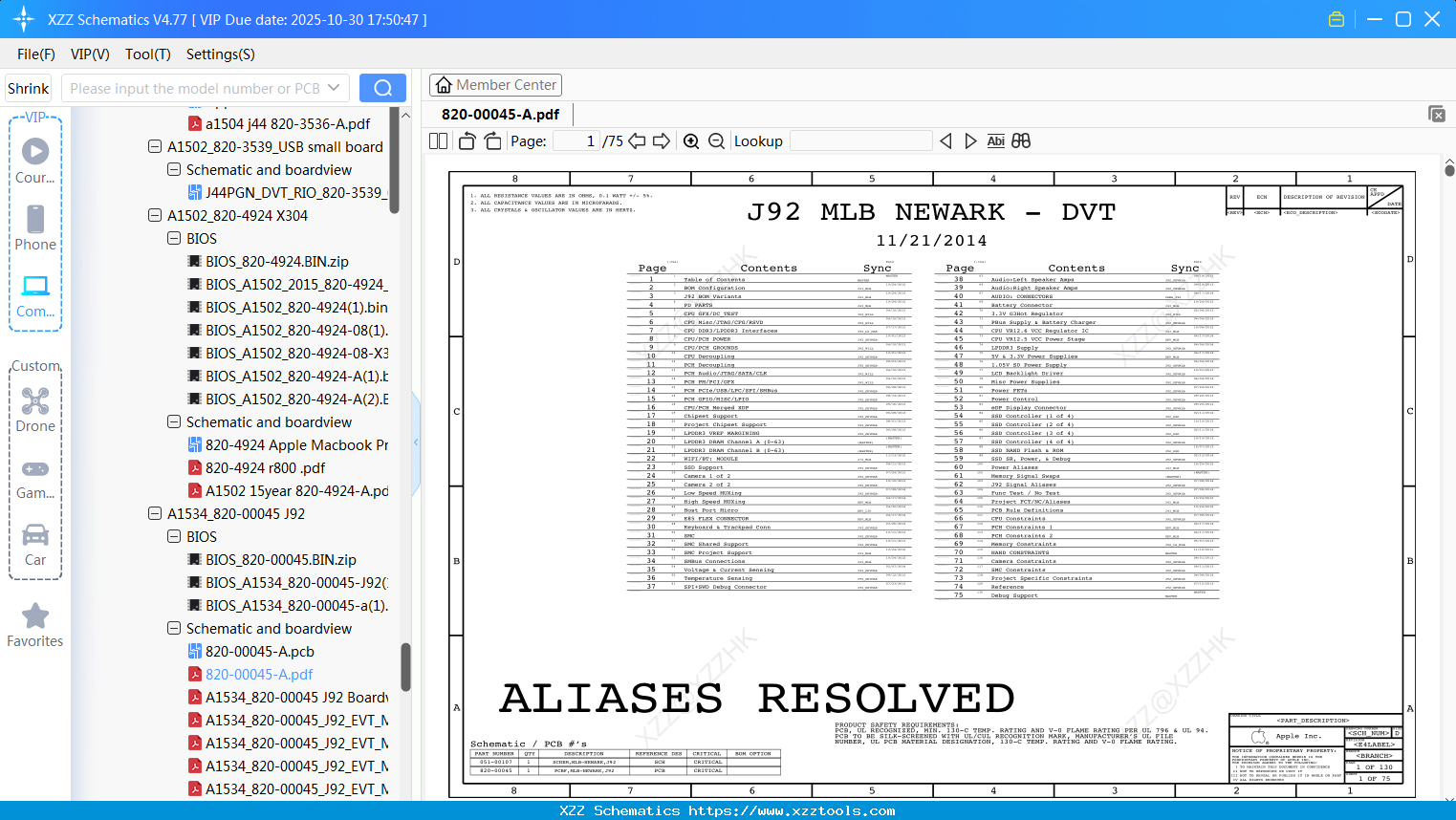Select the 820-00045-A.pdf document tab
1456x820 pixels.
pyautogui.click(x=501, y=114)
